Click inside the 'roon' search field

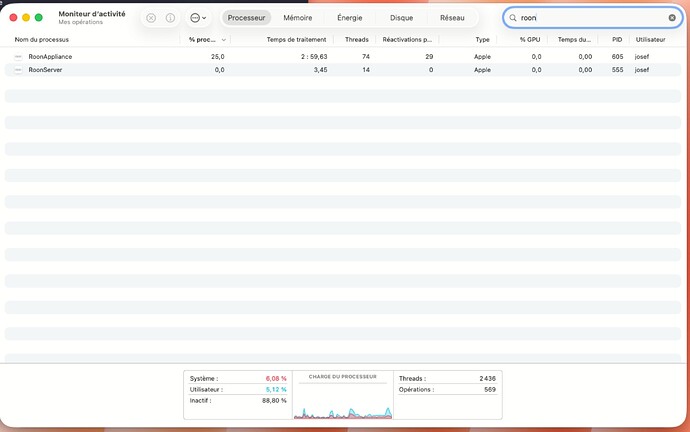pos(590,18)
